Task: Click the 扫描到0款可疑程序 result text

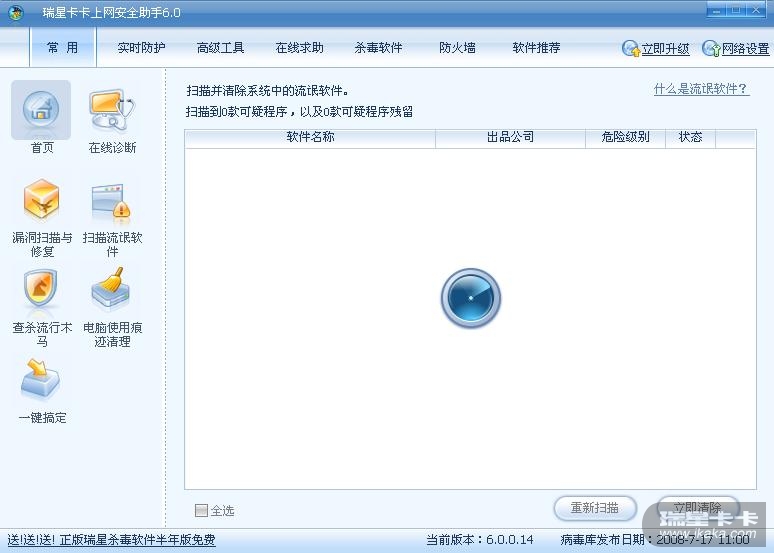Action: [299, 112]
